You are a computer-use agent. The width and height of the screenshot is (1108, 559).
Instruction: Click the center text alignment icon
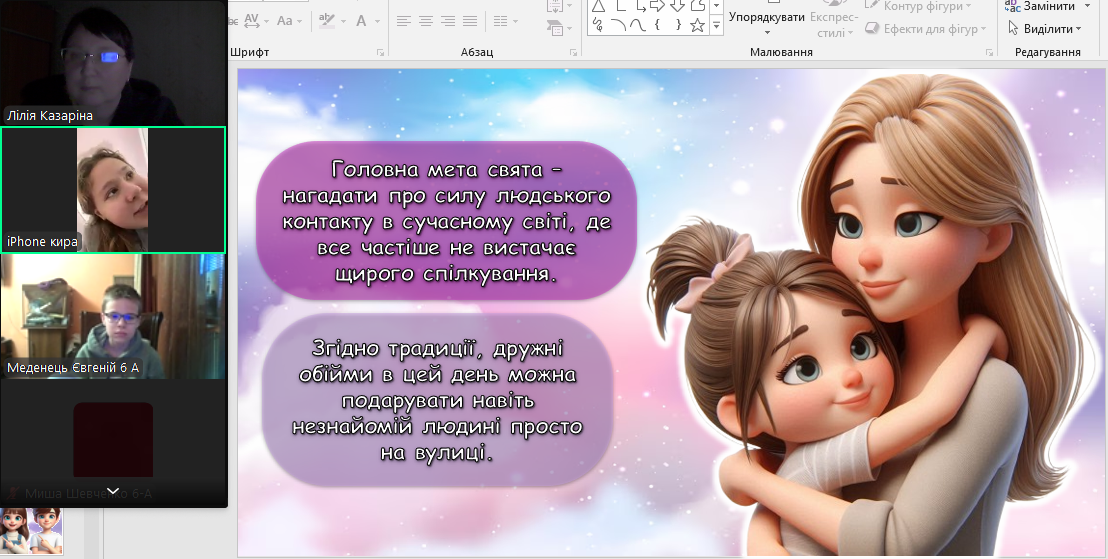tap(427, 21)
